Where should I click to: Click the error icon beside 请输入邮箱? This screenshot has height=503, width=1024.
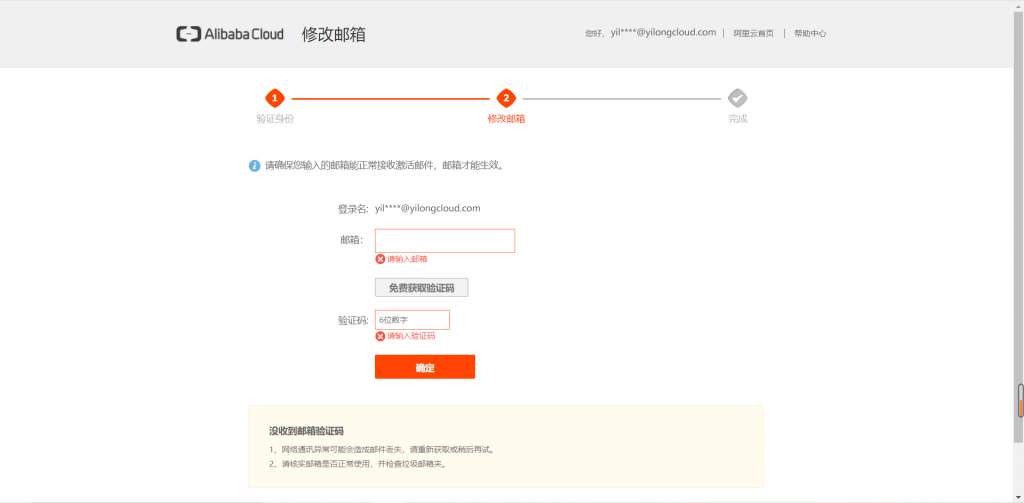pyautogui.click(x=380, y=259)
